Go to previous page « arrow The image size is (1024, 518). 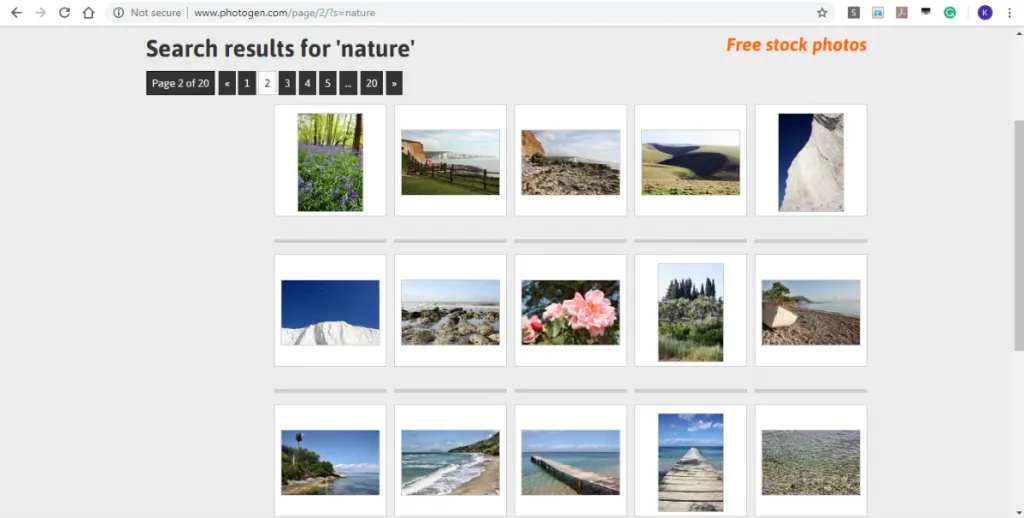click(x=227, y=83)
